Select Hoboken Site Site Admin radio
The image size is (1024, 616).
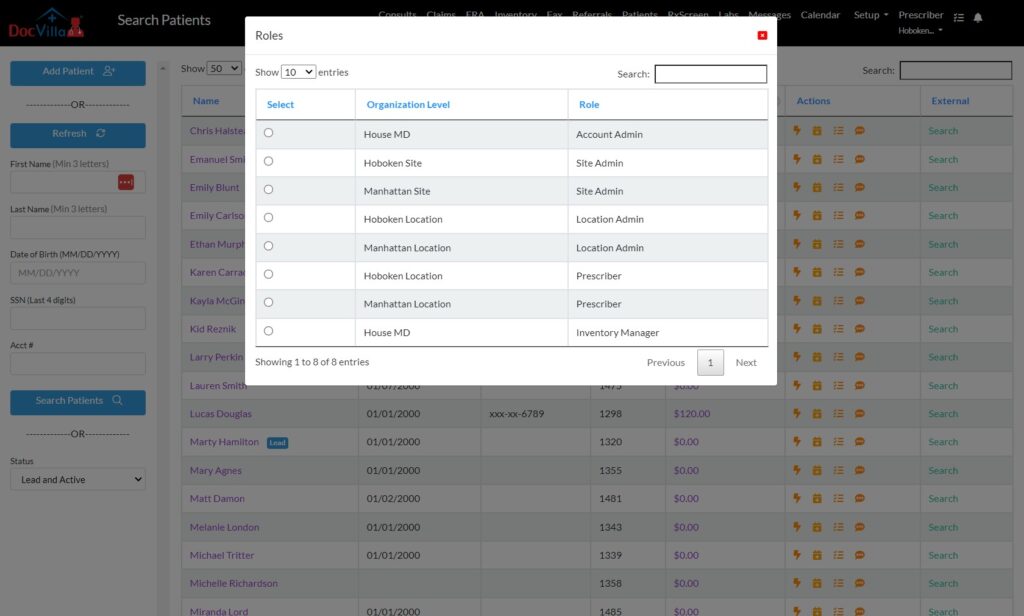[x=268, y=161]
